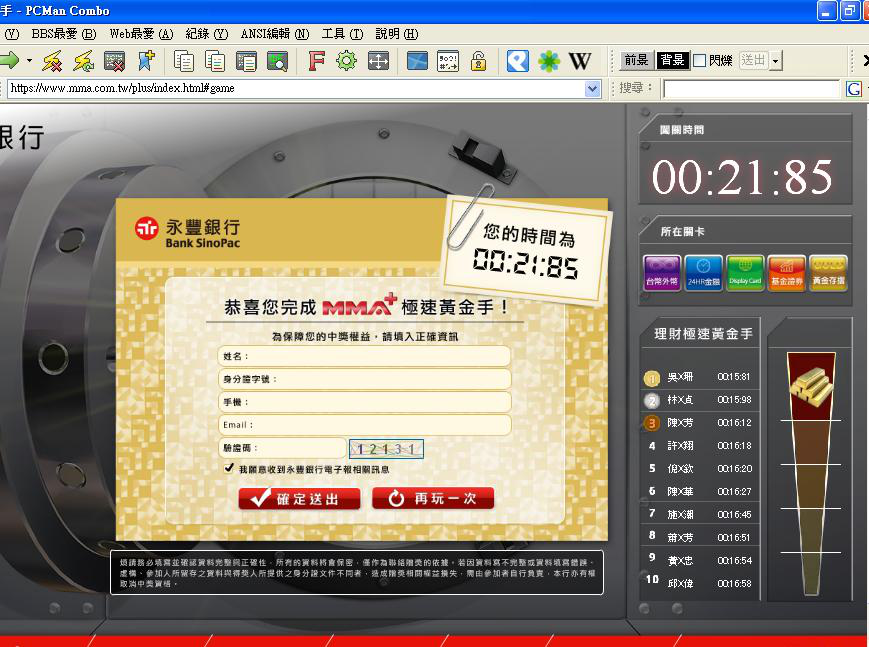Open the 紀錄 menu
The height and width of the screenshot is (647, 869).
(207, 34)
